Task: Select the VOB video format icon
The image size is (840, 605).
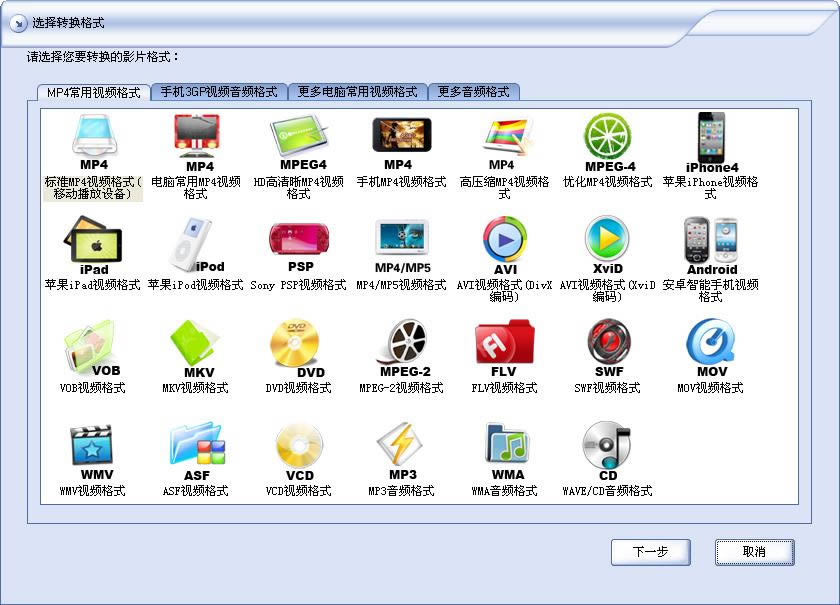Action: (x=92, y=348)
